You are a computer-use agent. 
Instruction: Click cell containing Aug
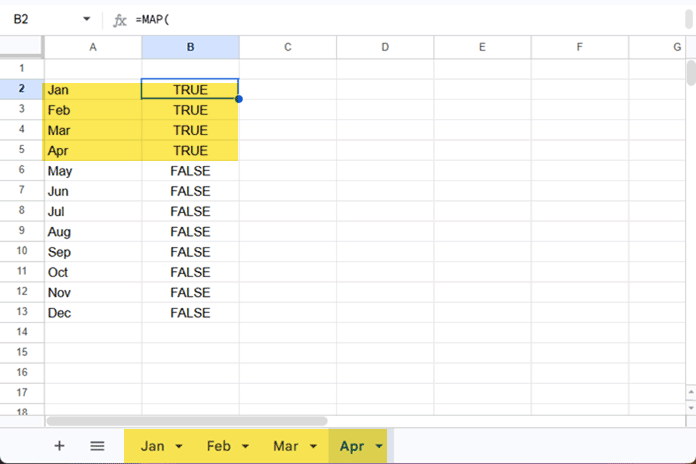[x=93, y=232]
